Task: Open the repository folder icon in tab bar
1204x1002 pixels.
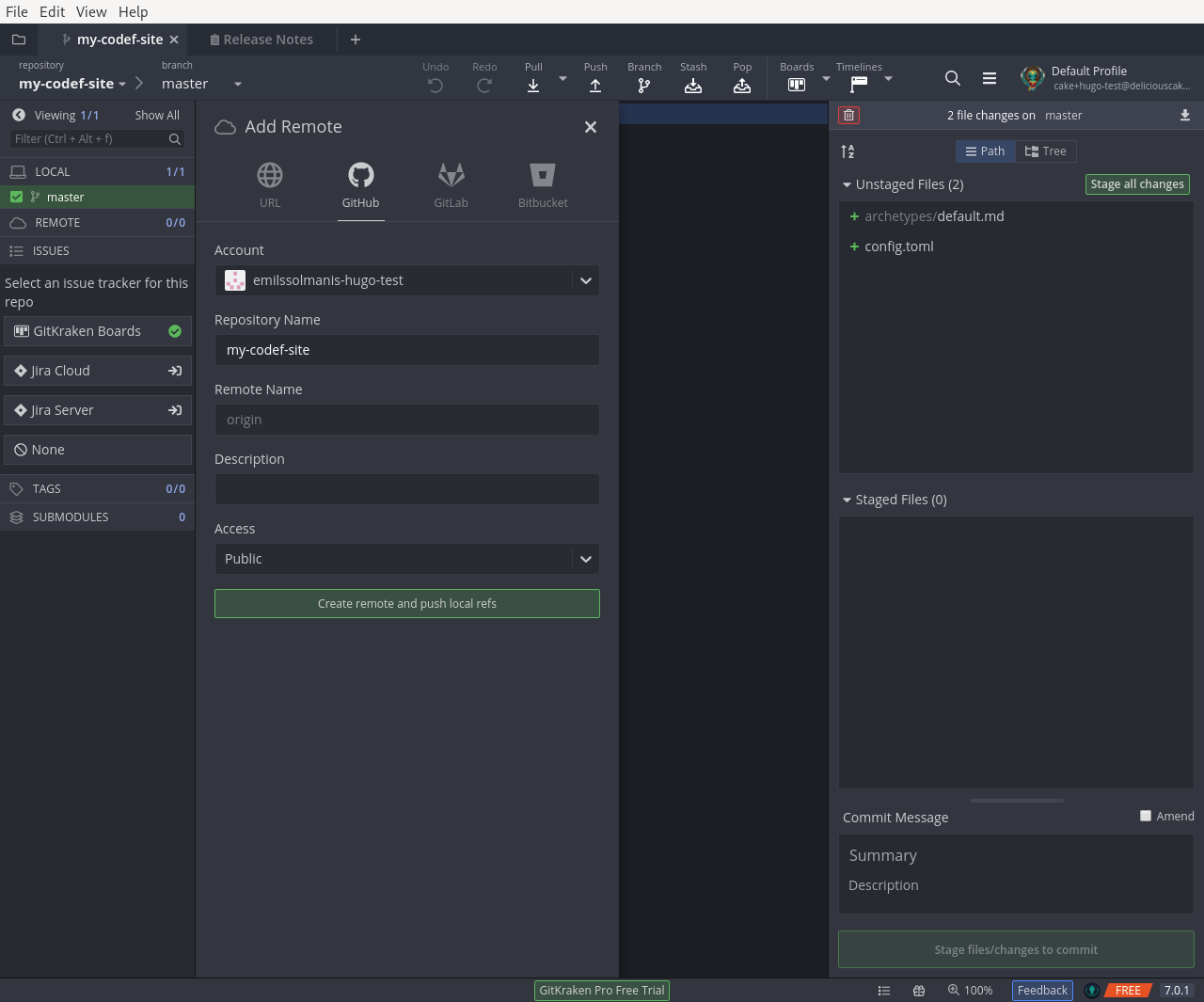Action: 18,40
